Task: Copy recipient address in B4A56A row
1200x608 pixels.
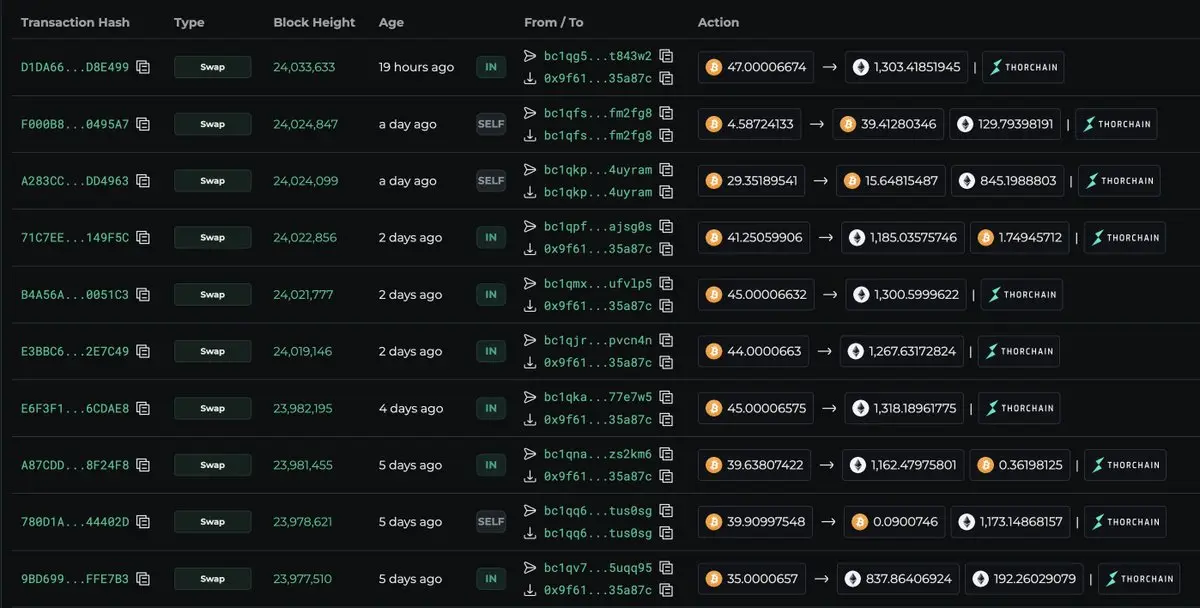Action: coord(666,306)
